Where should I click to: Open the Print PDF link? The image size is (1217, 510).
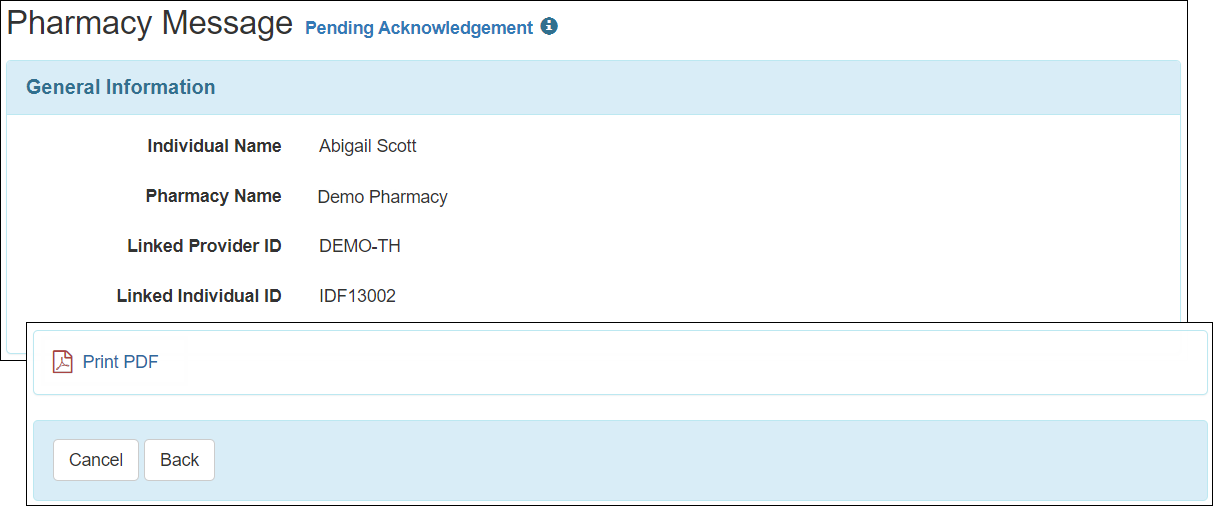click(120, 362)
